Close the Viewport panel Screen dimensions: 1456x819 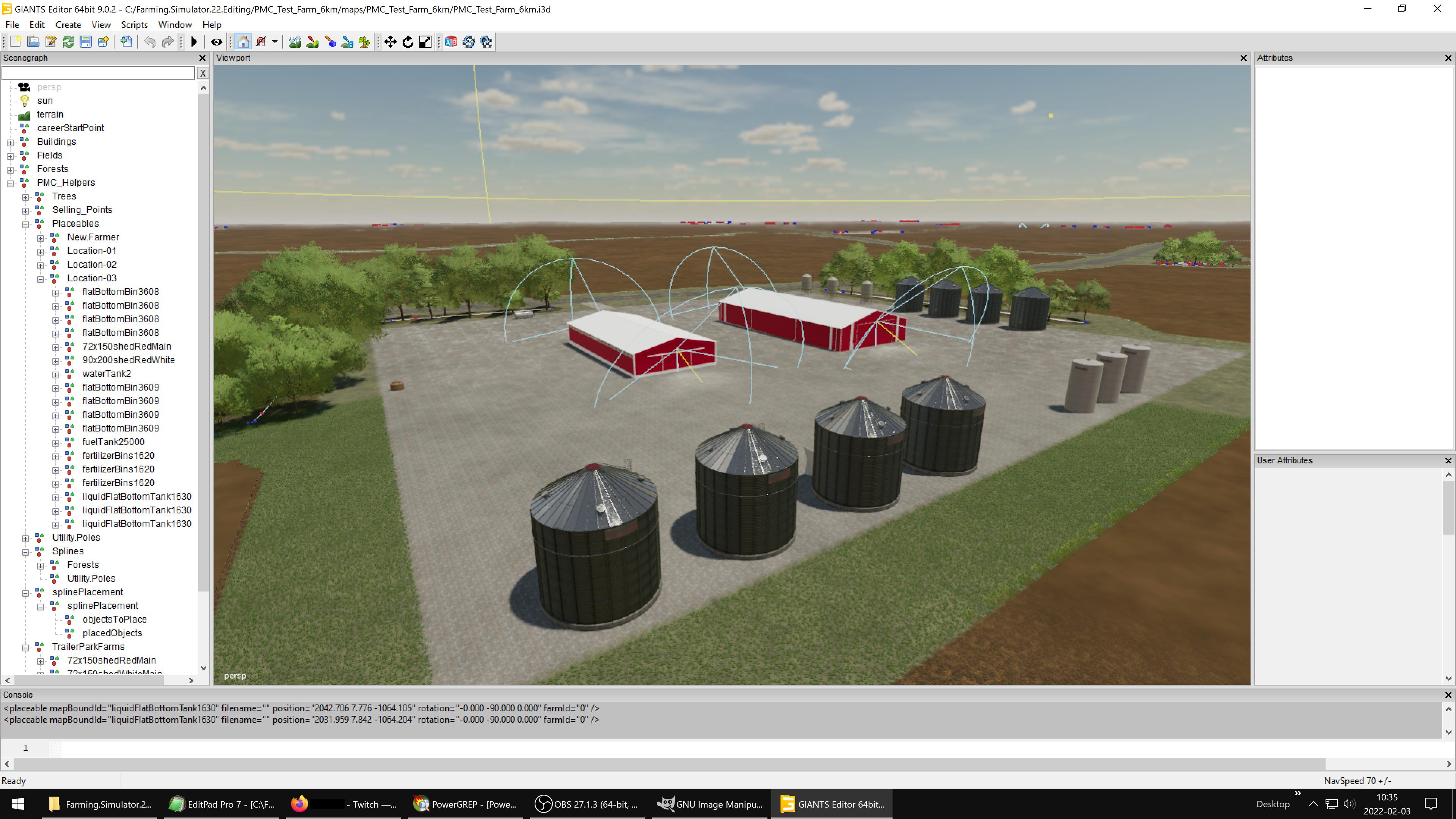[x=1244, y=58]
